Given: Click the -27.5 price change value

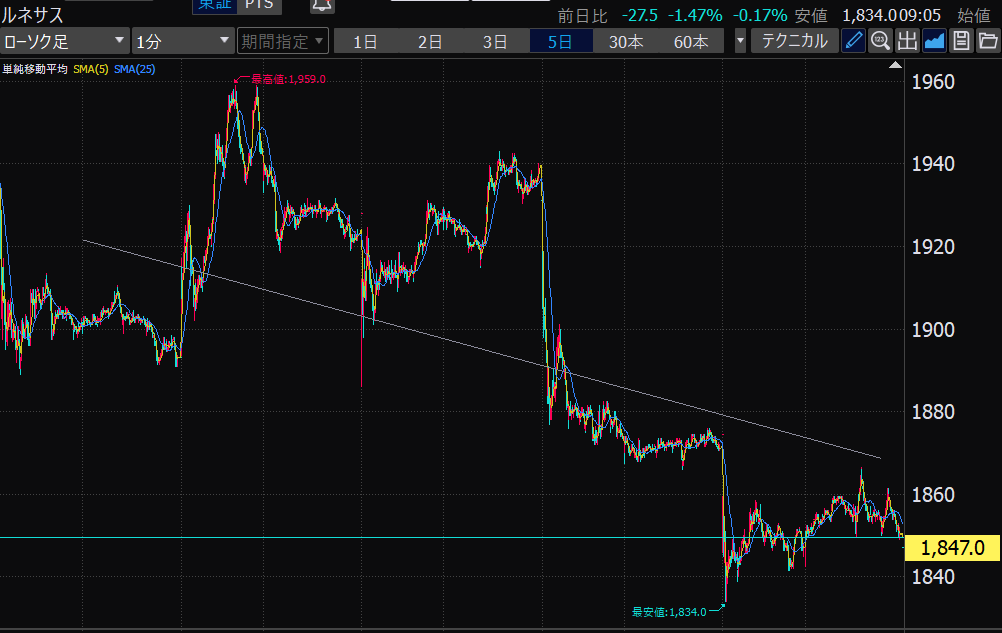Looking at the screenshot, I should pyautogui.click(x=640, y=15).
